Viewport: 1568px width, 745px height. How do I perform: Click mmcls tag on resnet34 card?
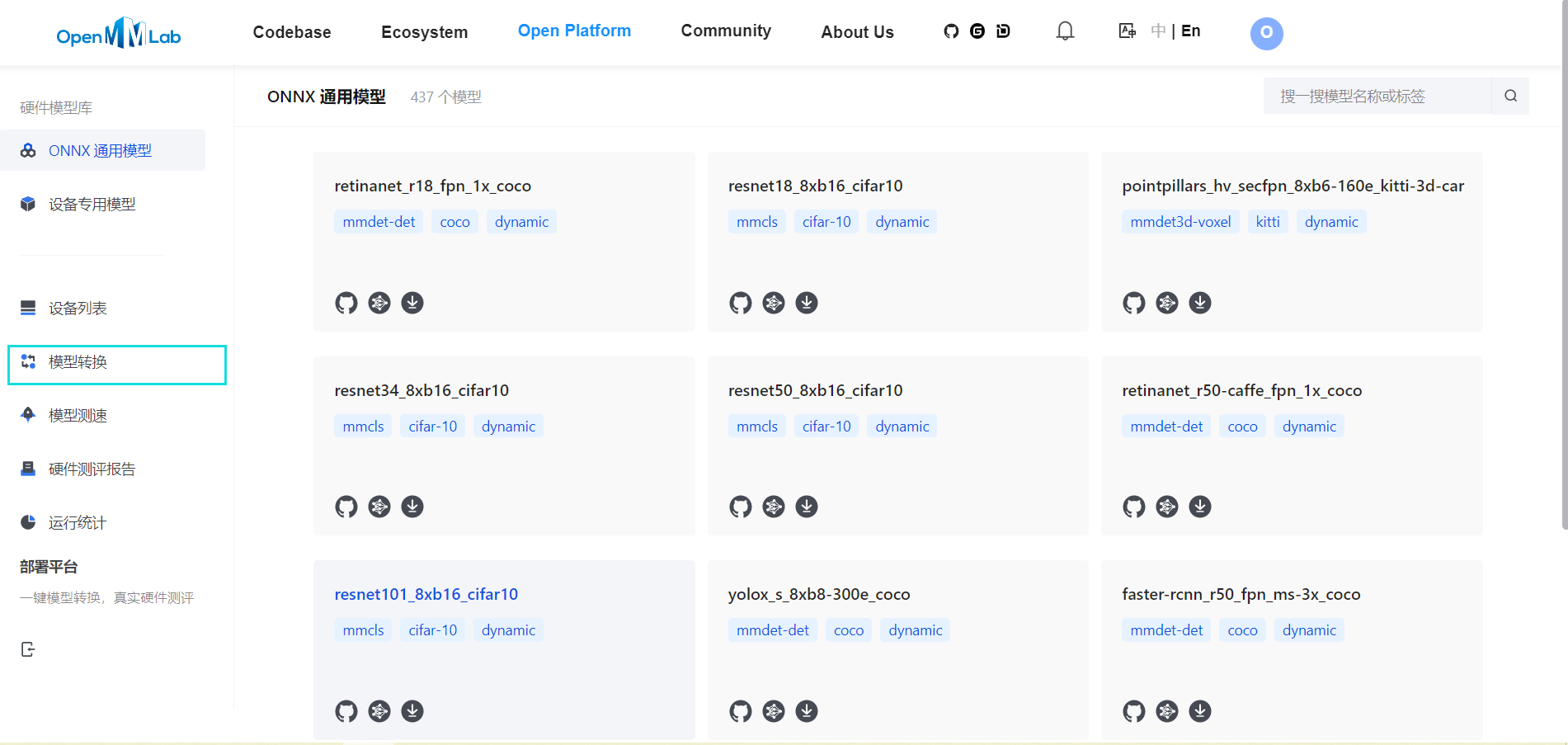[x=363, y=427]
